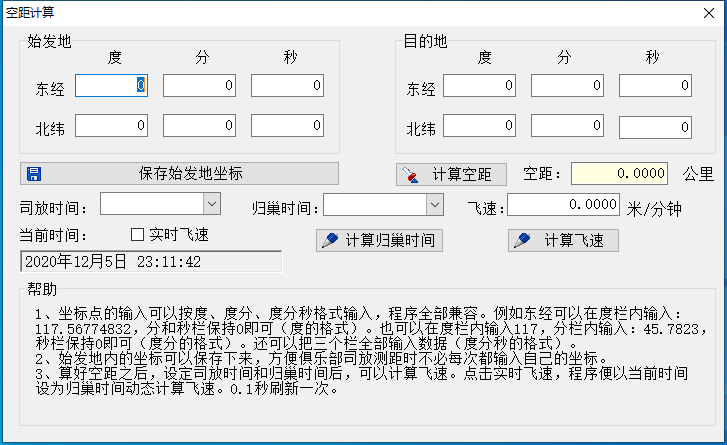Viewport: 727px width, 445px height.
Task: Focus 始发地 北纬 分 input field
Action: (199, 126)
